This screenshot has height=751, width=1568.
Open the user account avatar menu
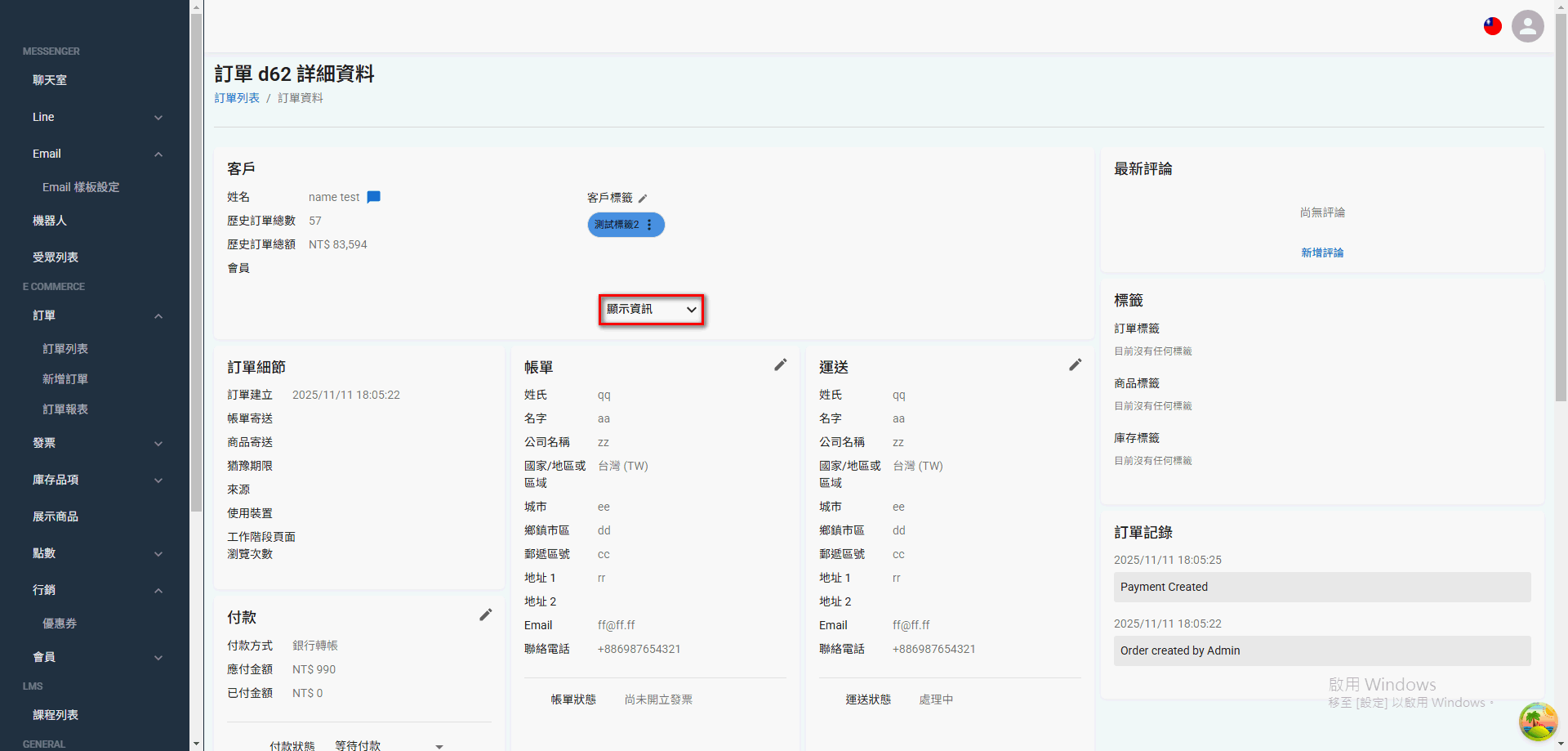pos(1528,26)
